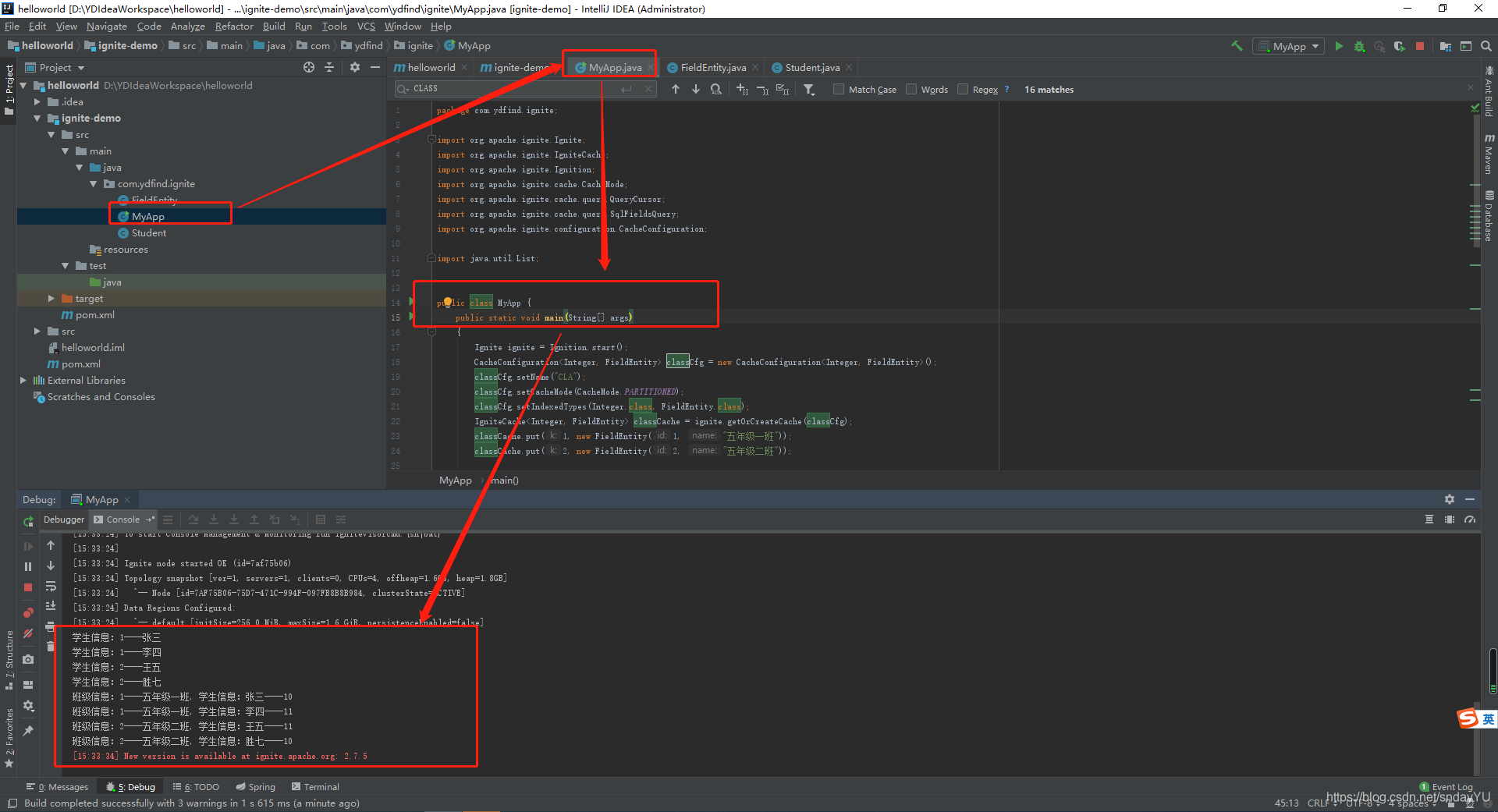Open the Debugger tab in Debug panel

click(x=64, y=519)
